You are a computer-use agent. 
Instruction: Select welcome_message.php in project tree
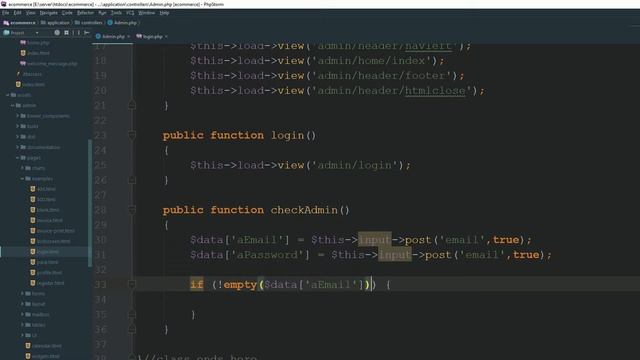[49, 64]
